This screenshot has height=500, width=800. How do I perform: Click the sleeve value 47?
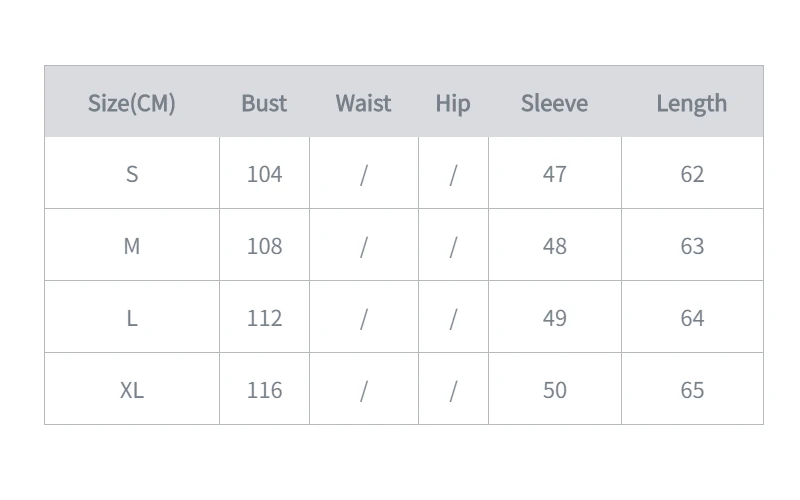coord(555,174)
